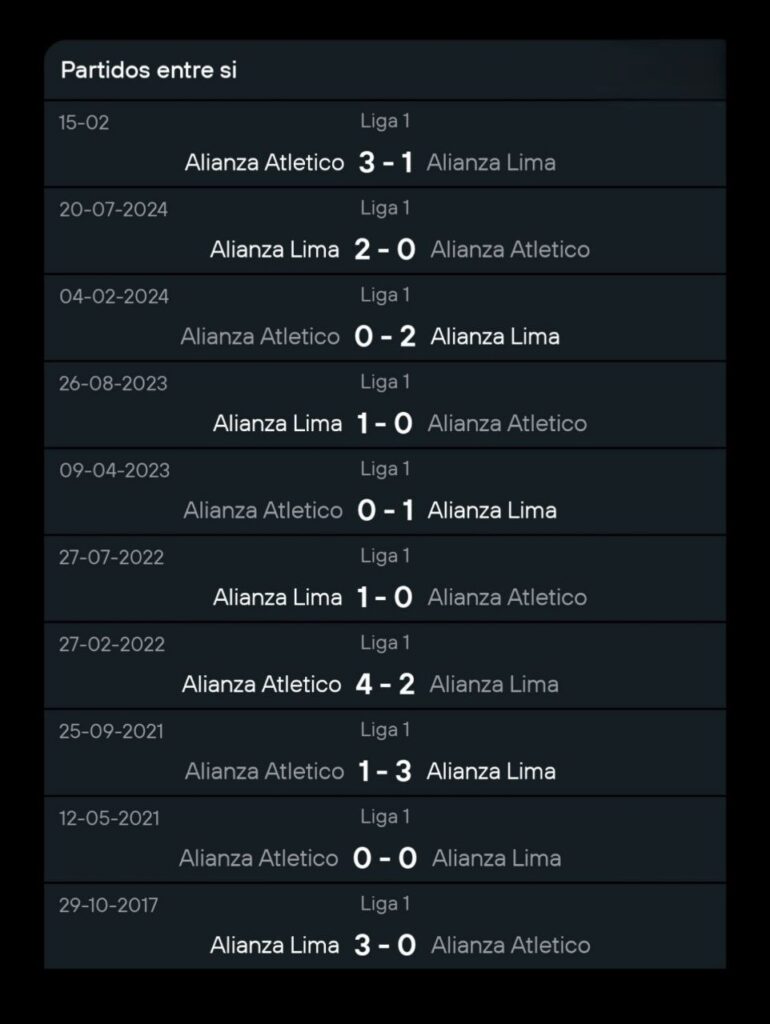Viewport: 770px width, 1024px height.
Task: Open the 1 - 3 score result
Action: [385, 771]
